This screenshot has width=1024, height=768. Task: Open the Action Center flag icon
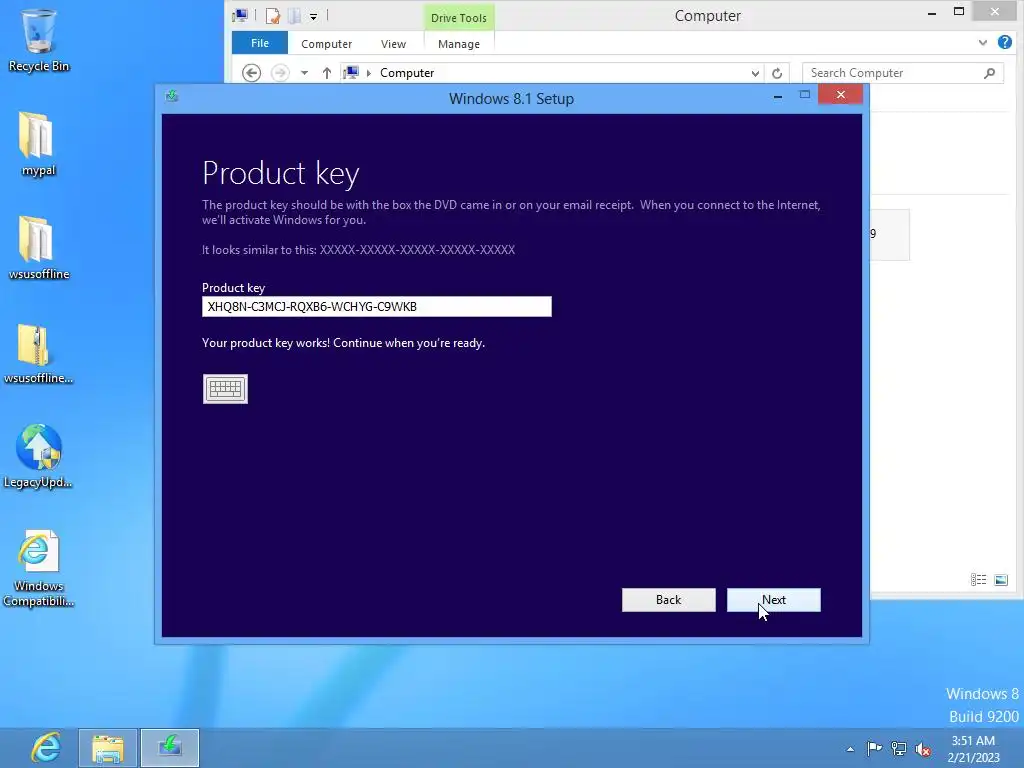tap(874, 749)
